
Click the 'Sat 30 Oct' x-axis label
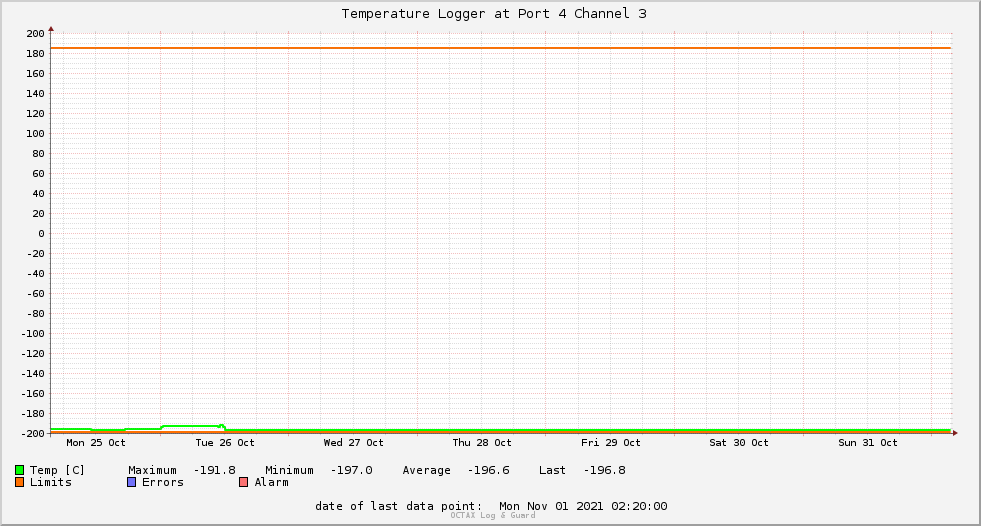coord(739,443)
